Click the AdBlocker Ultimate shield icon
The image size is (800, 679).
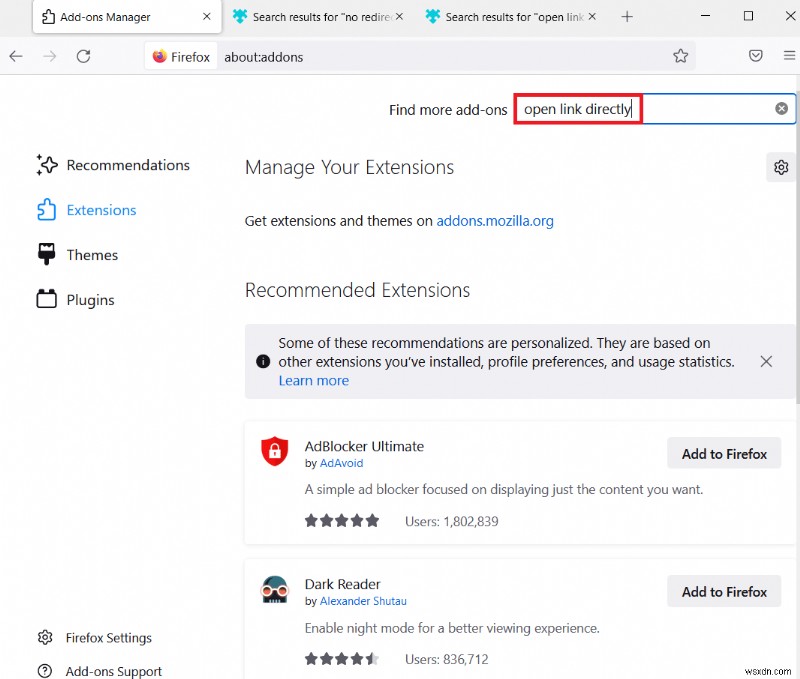[274, 452]
